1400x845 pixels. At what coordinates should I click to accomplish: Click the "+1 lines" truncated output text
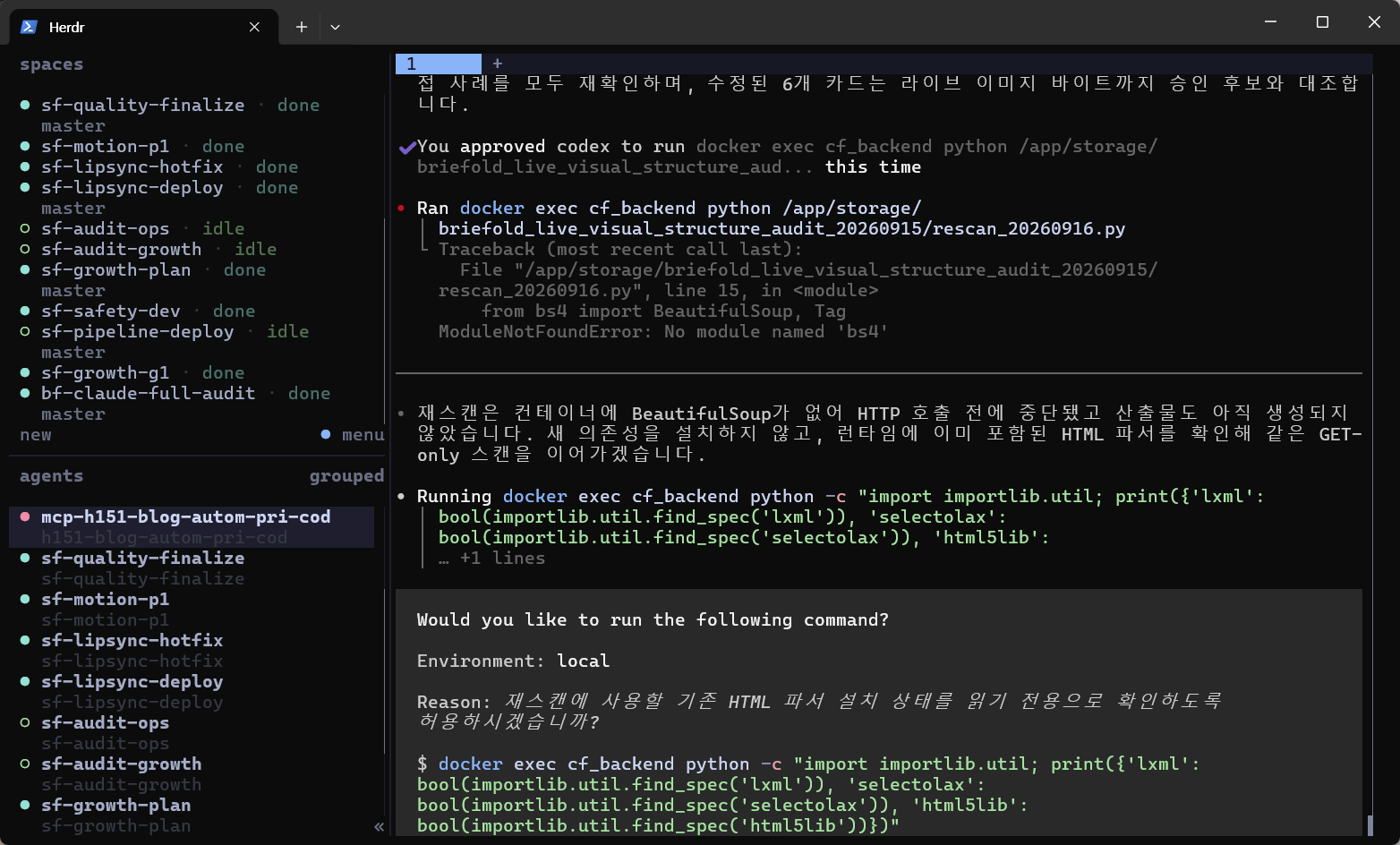pos(502,558)
